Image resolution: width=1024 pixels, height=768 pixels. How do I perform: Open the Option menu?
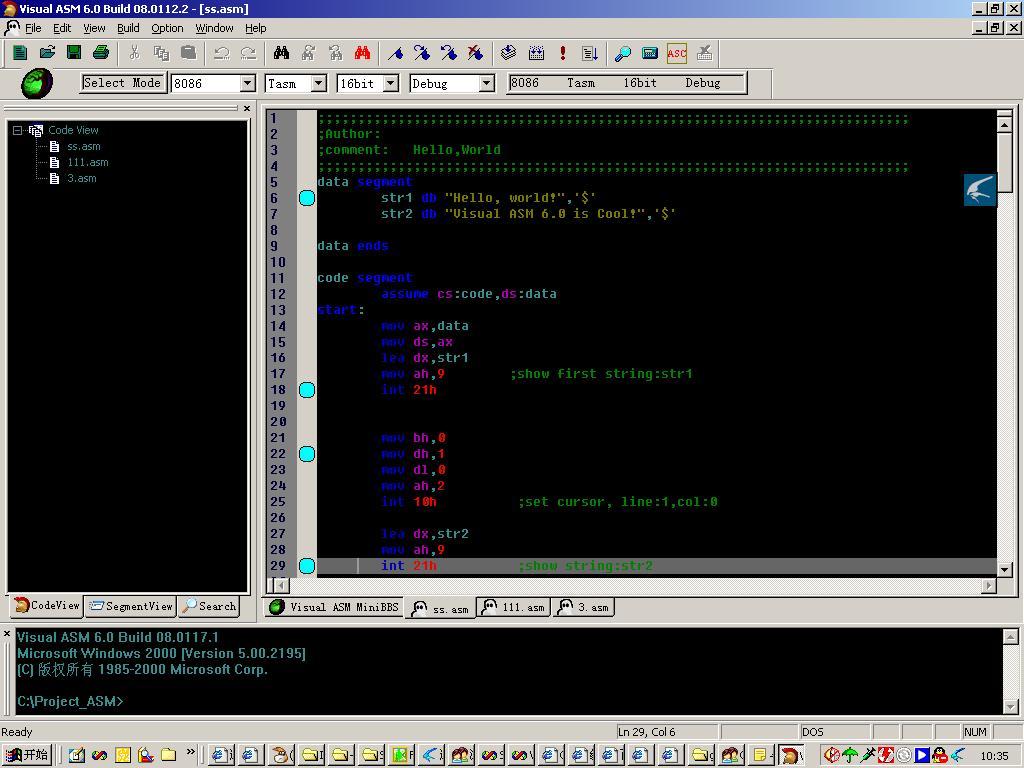point(167,28)
